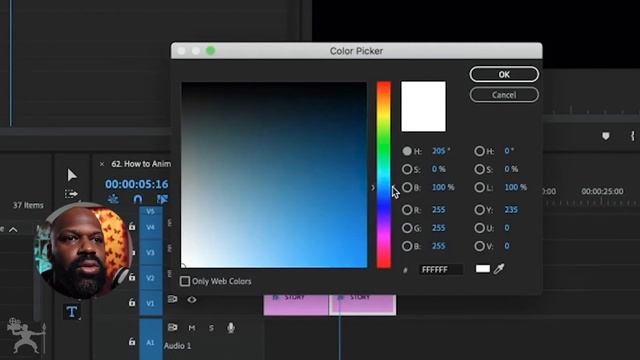Click the 00:00:25:00 ruler time label
Viewport: 640px width, 360px height.
pyautogui.click(x=602, y=191)
